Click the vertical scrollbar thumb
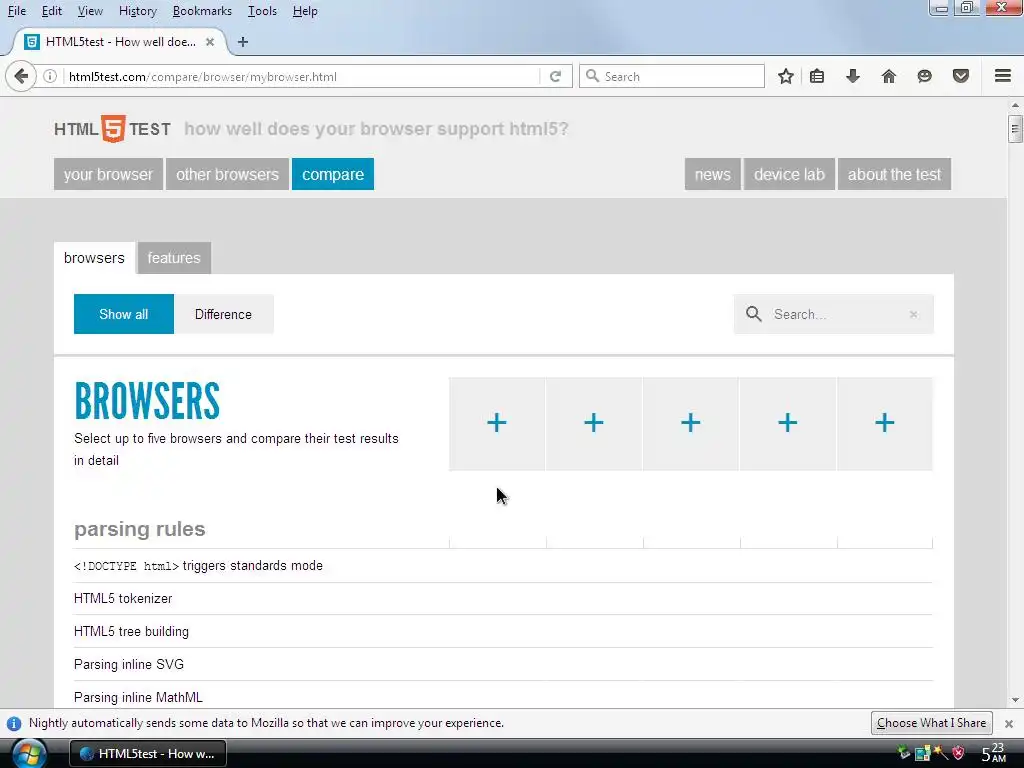1024x768 pixels. coord(1014,128)
